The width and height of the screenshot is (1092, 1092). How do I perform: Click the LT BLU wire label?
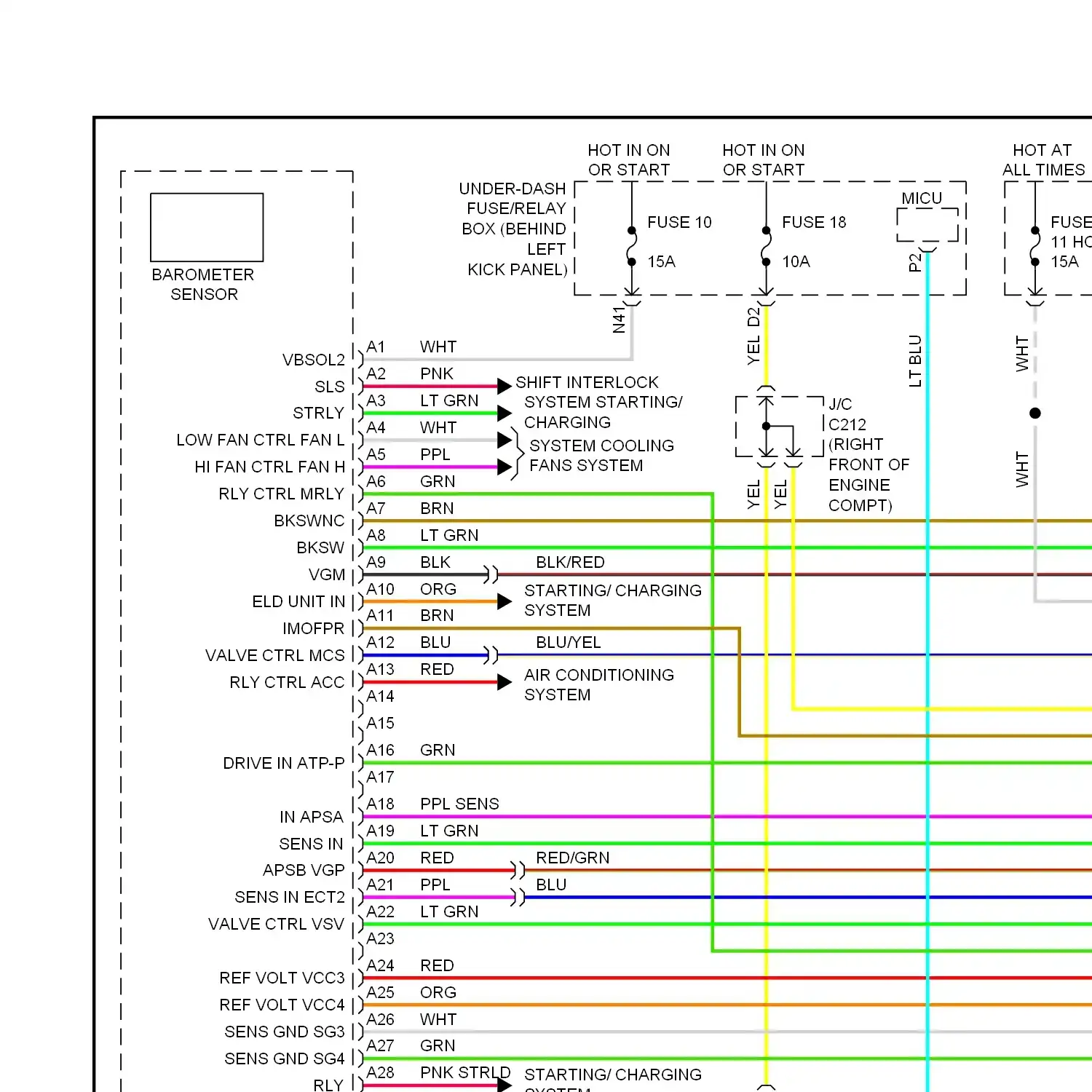tap(915, 361)
